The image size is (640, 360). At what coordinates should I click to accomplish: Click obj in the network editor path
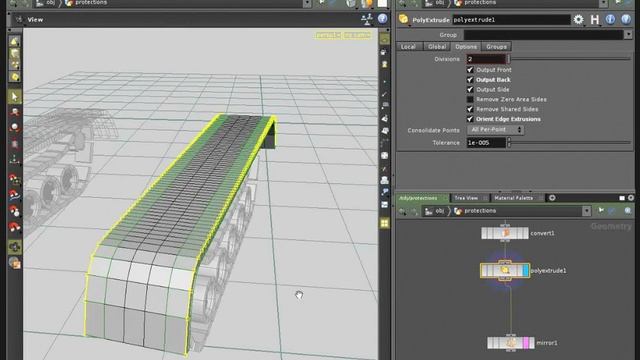[x=440, y=211]
